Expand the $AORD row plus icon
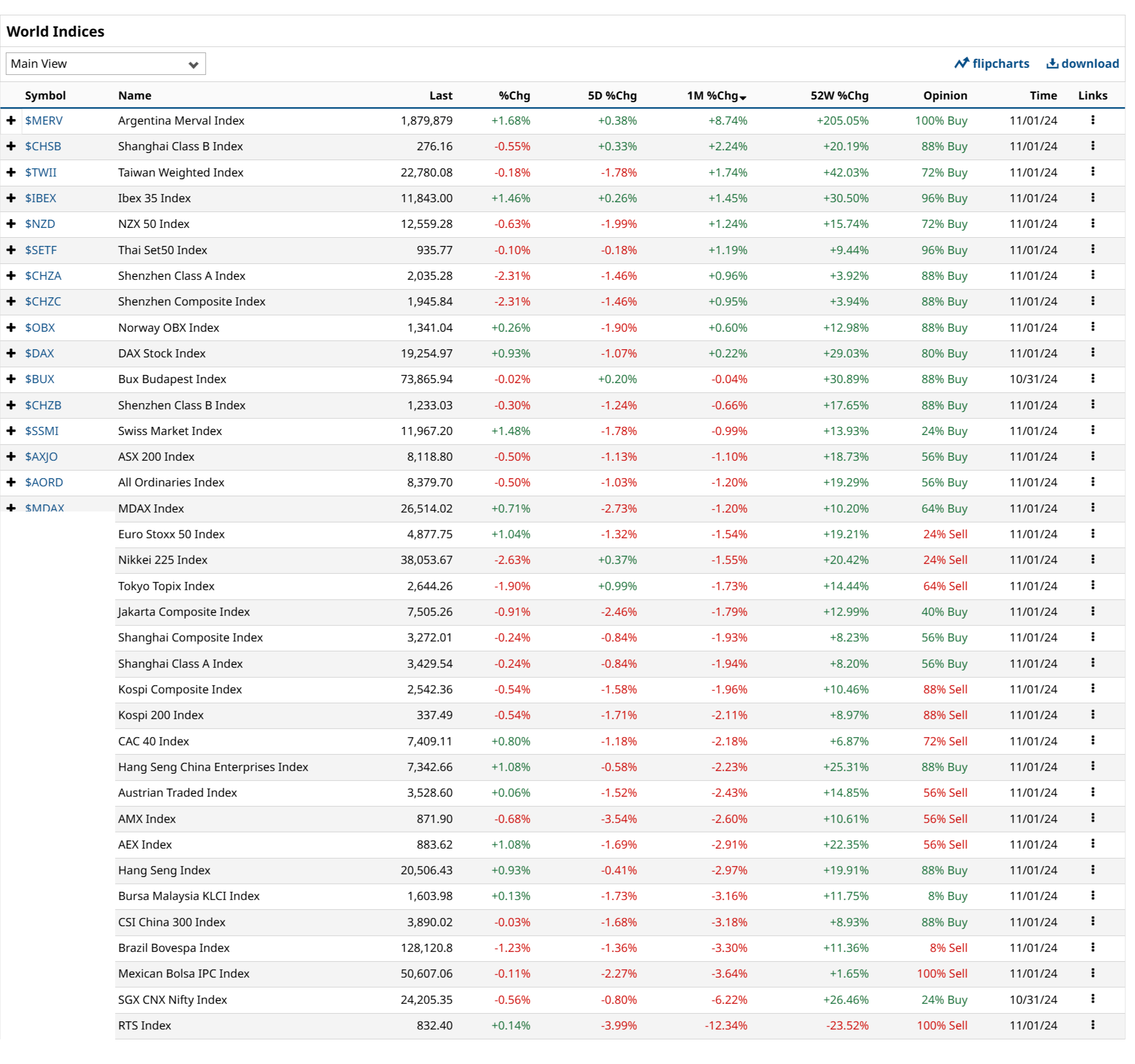 pos(11,483)
